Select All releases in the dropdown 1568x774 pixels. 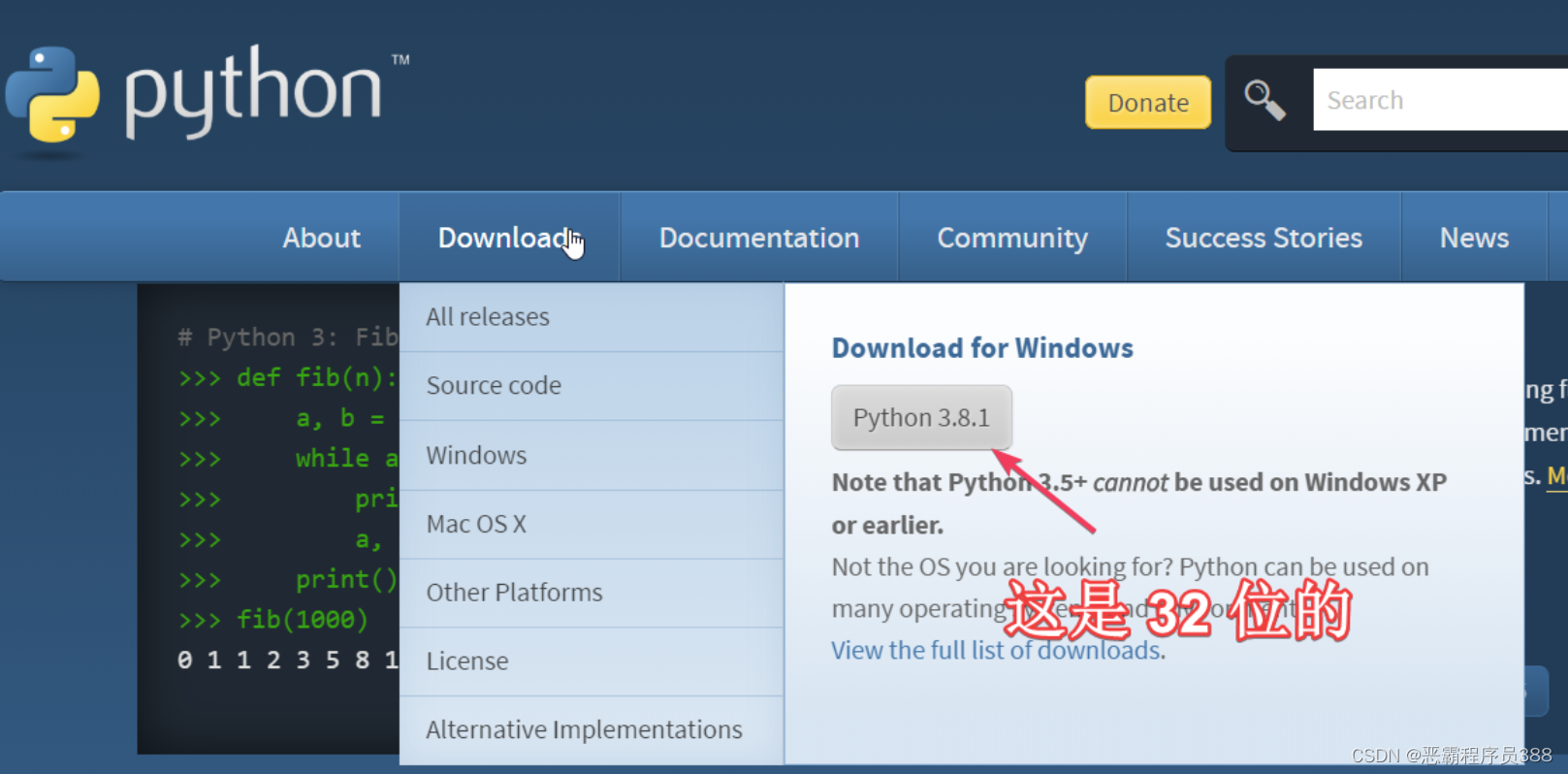tap(592, 317)
